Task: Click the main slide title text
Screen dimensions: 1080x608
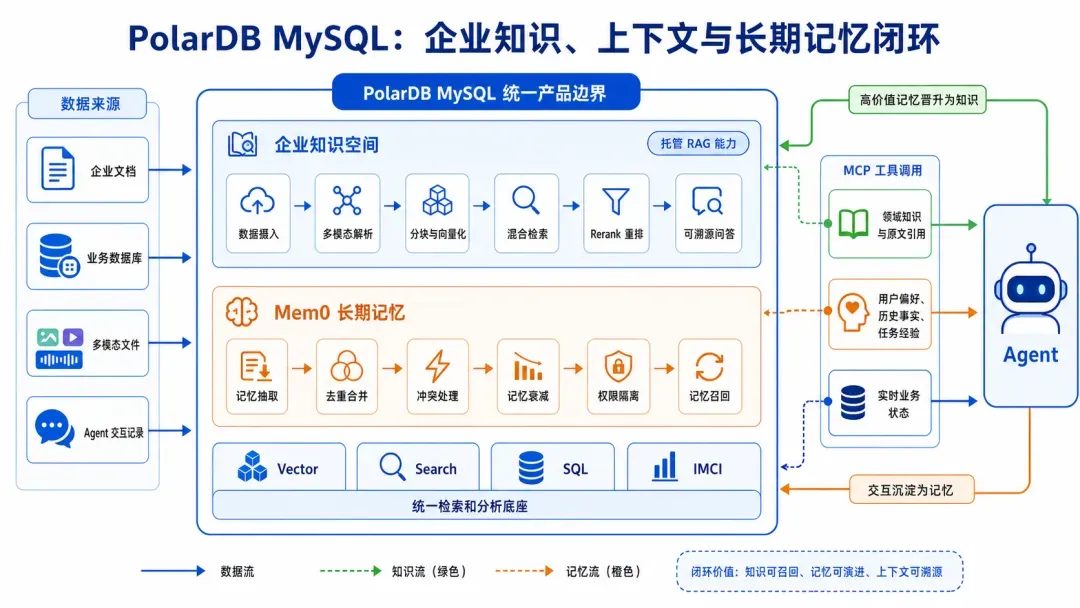Action: click(x=534, y=38)
